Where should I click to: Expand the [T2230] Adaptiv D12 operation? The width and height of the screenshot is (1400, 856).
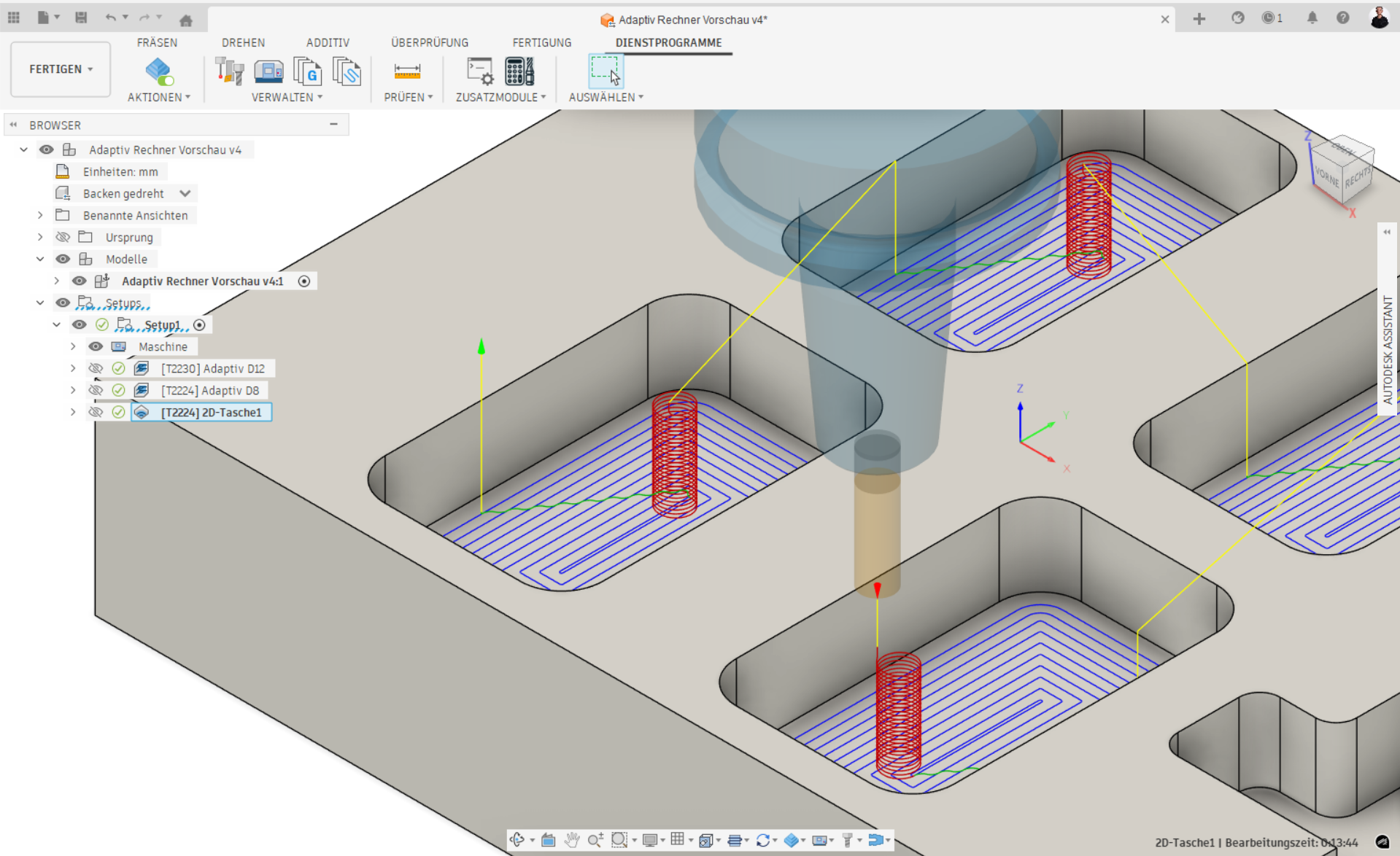tap(73, 368)
